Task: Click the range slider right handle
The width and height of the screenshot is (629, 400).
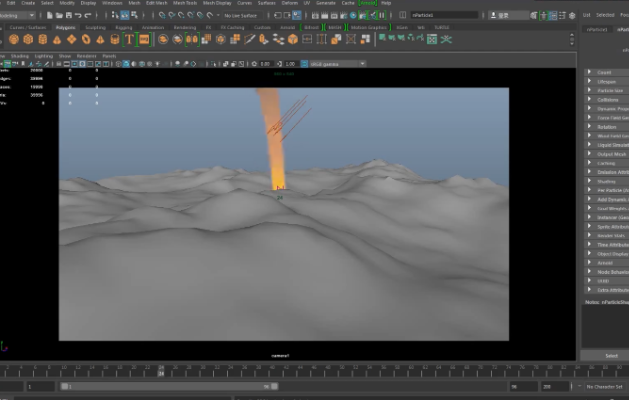Action: (274, 386)
